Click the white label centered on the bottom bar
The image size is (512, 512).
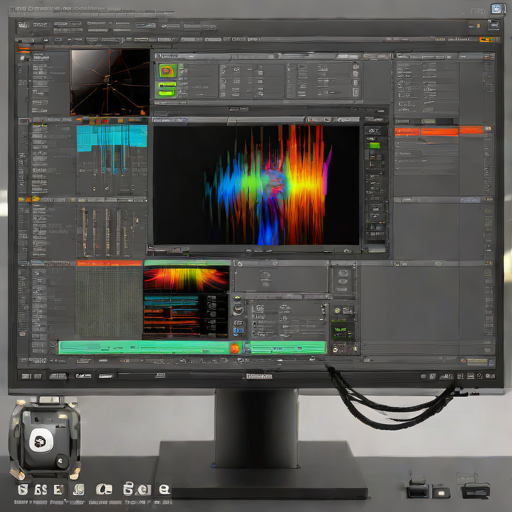(259, 376)
